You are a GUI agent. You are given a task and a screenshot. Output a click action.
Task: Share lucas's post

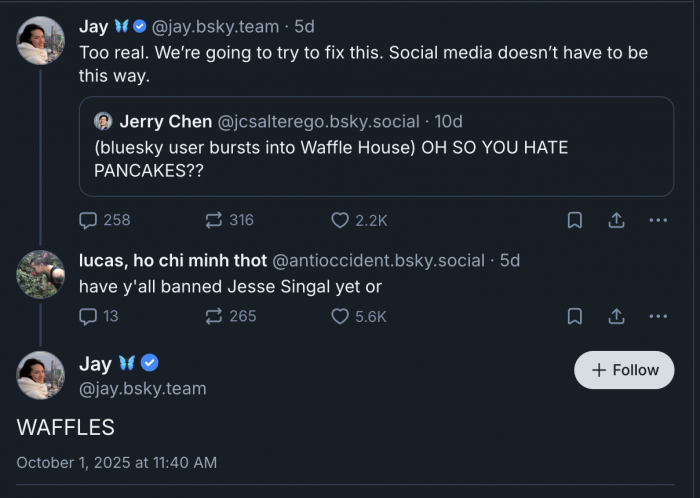[x=617, y=316]
